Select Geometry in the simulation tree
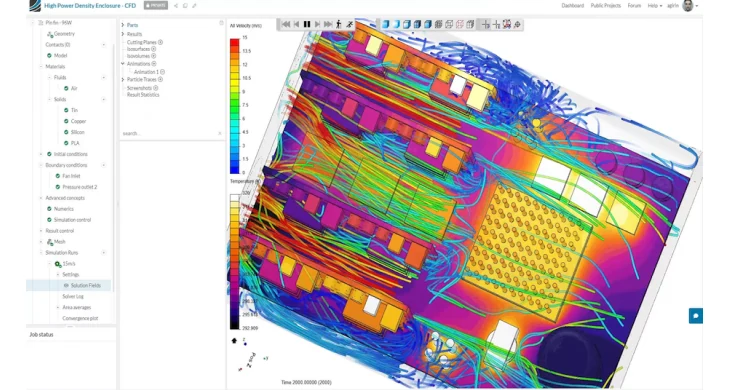Viewport: 730px width, 390px height. coord(64,34)
